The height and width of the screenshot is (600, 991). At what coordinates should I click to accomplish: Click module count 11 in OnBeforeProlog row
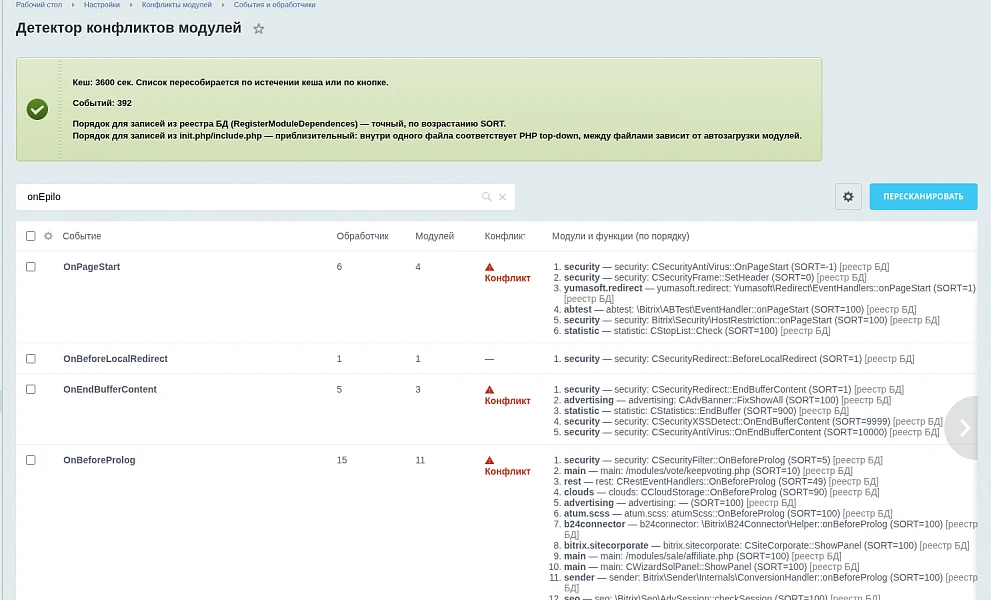click(420, 460)
